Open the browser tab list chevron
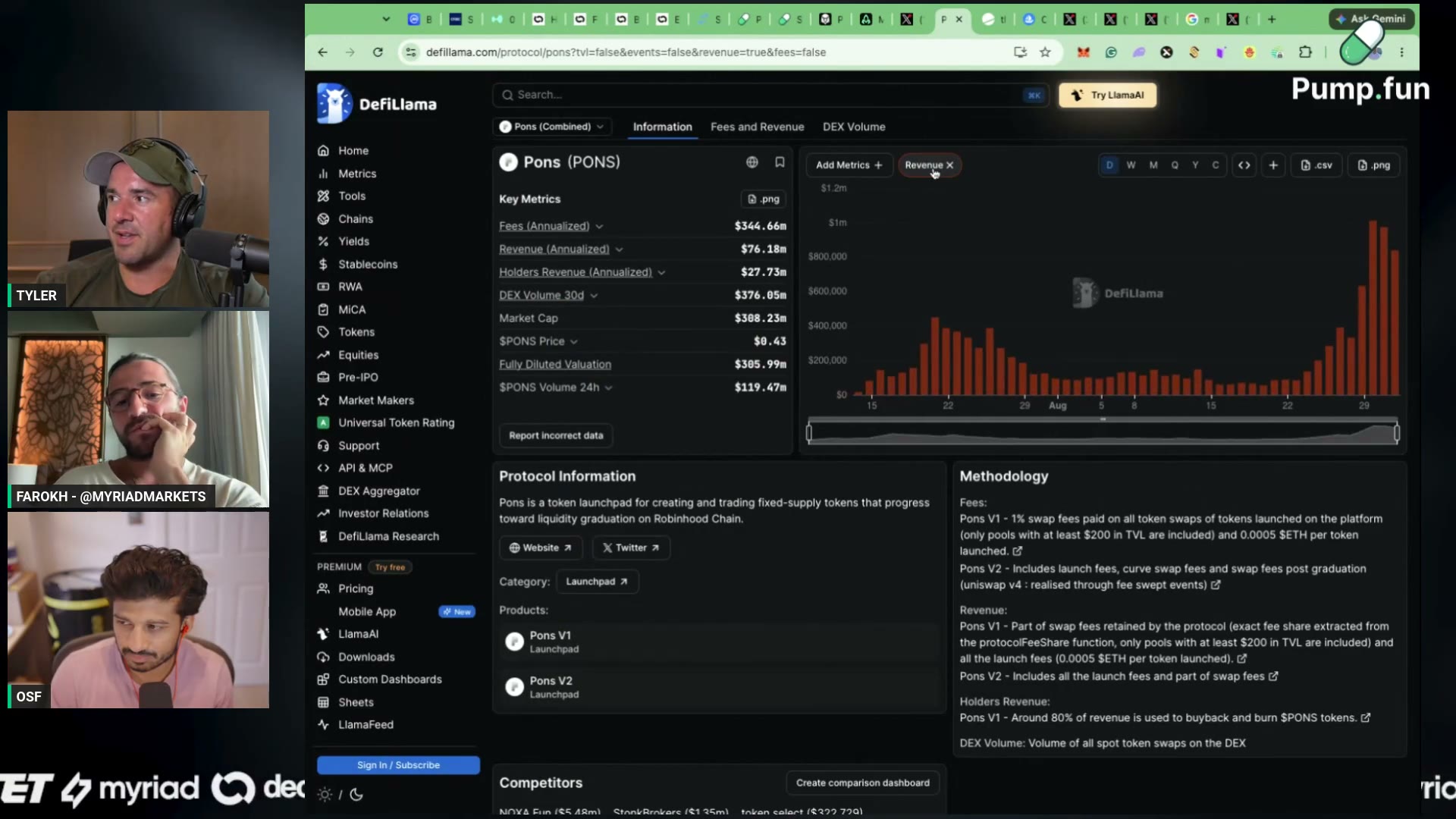 386,19
